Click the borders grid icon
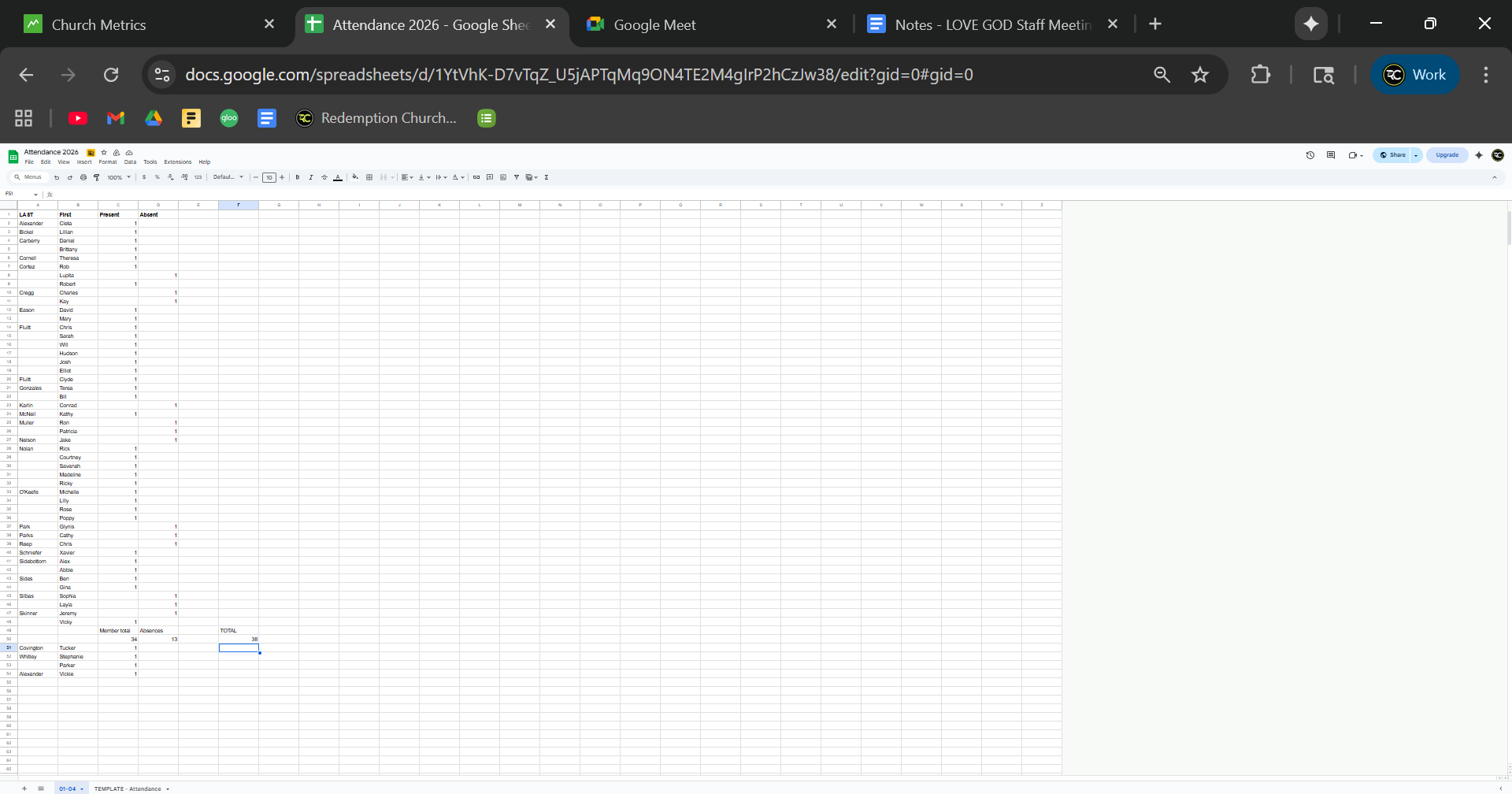 point(369,177)
